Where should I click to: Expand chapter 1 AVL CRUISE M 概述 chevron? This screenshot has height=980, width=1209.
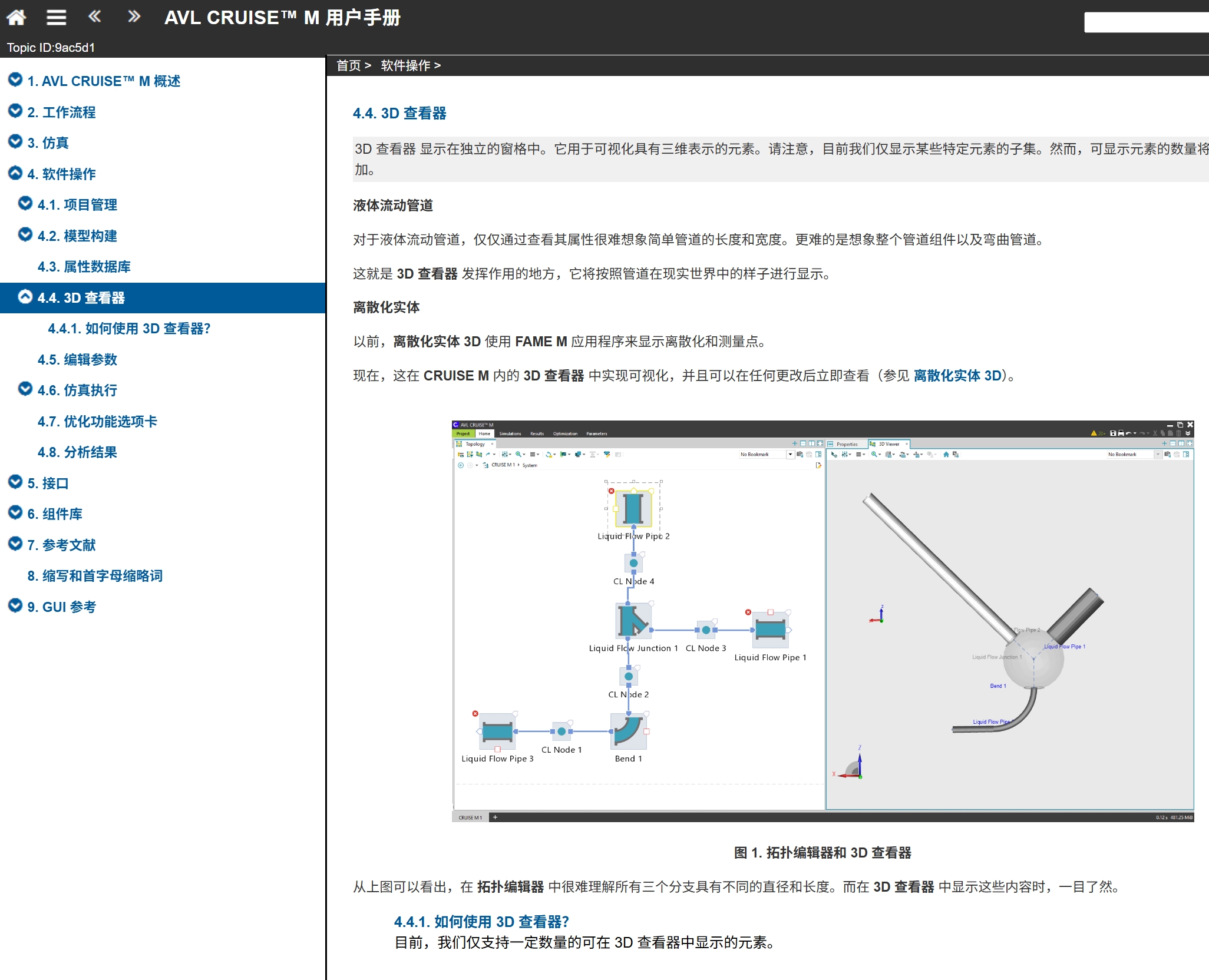(x=15, y=80)
